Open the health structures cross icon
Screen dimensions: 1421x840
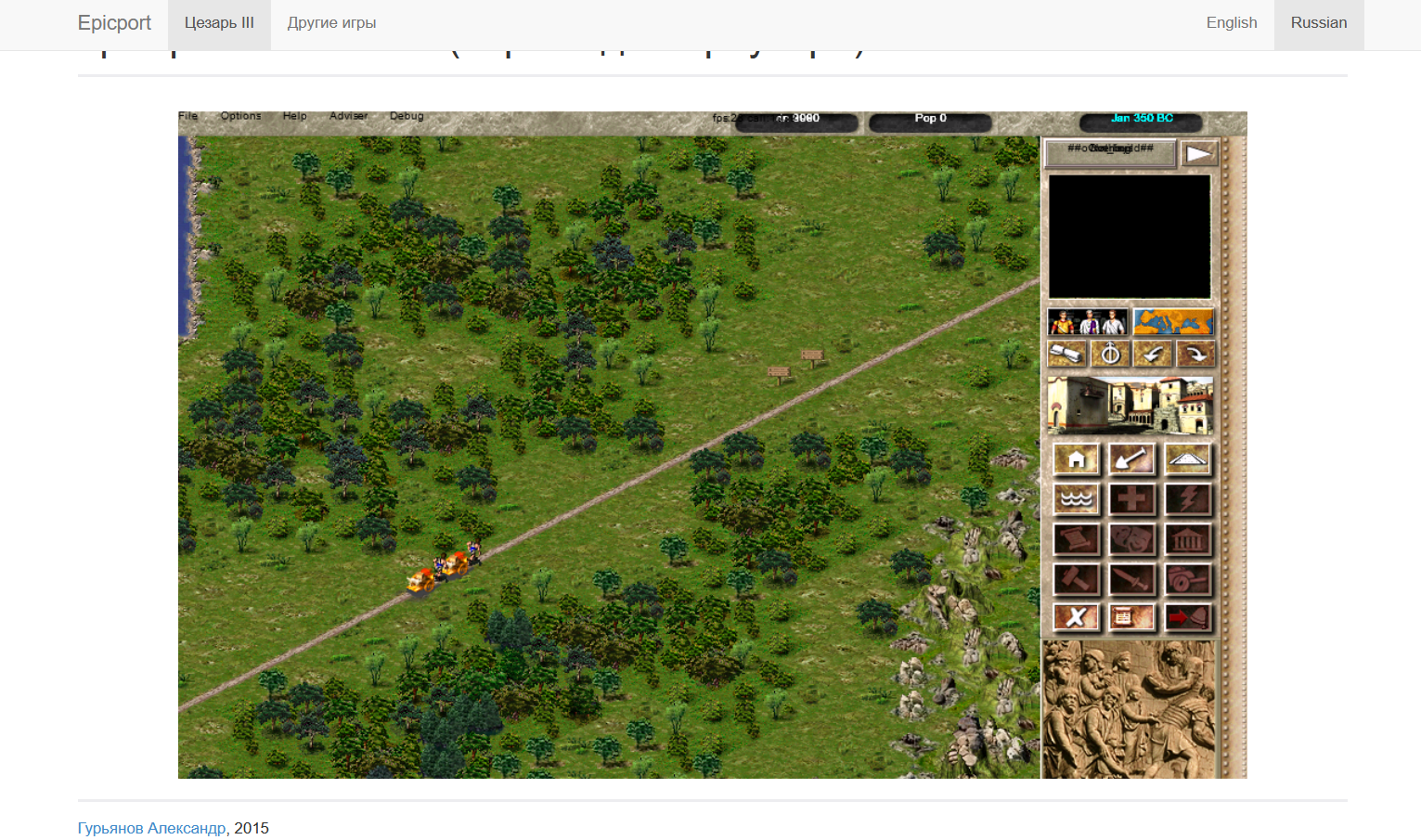[x=1132, y=499]
